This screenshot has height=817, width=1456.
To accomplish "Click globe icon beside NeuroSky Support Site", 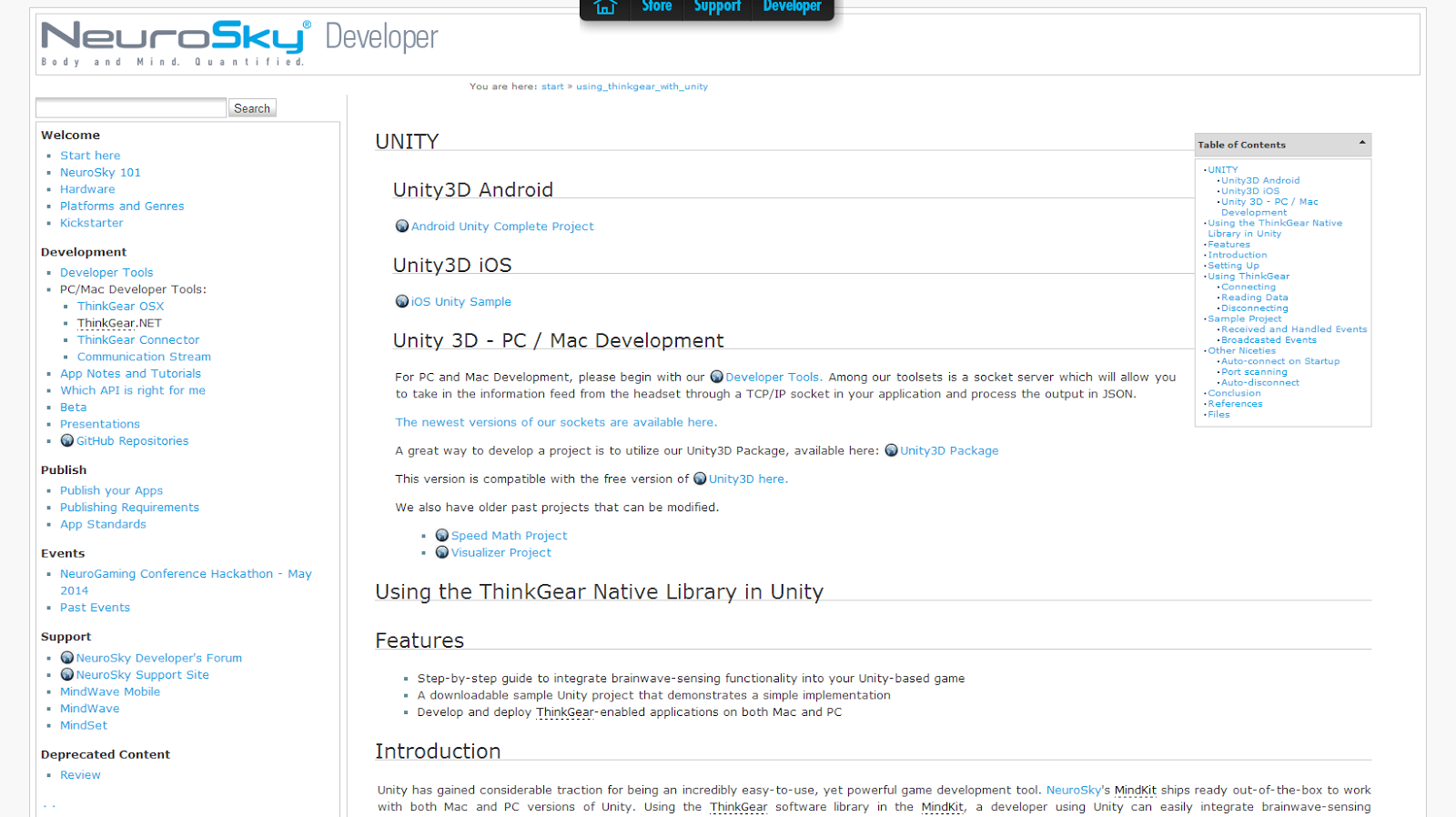I will point(66,674).
